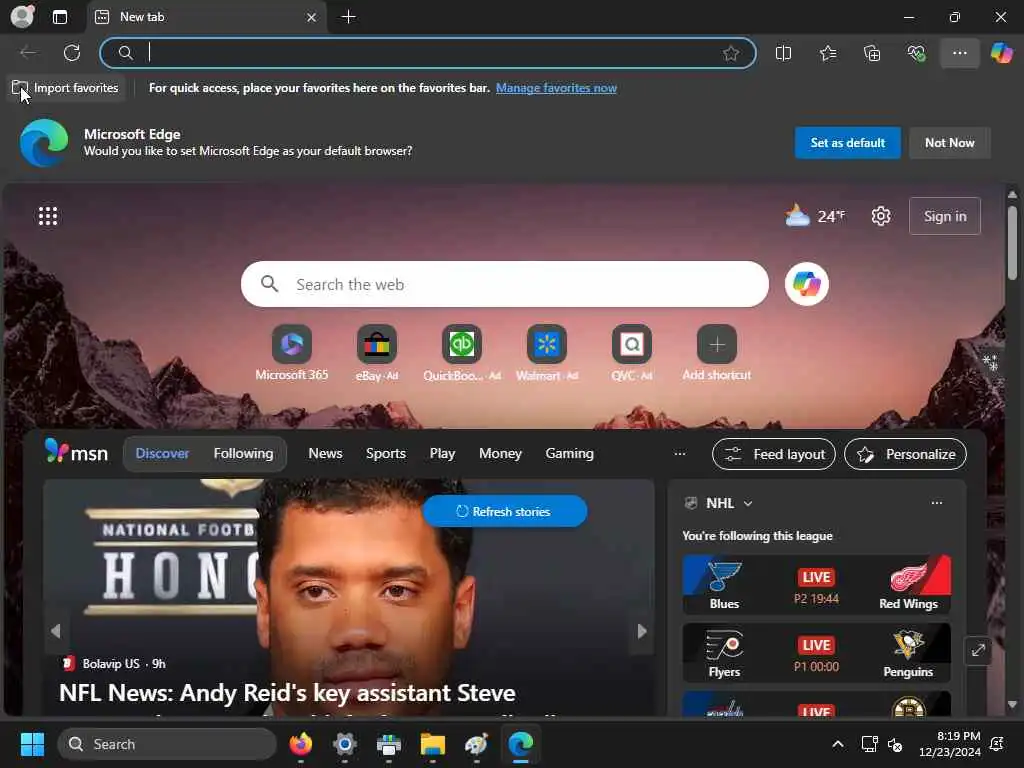Click Add shortcut plus tile

pos(716,353)
